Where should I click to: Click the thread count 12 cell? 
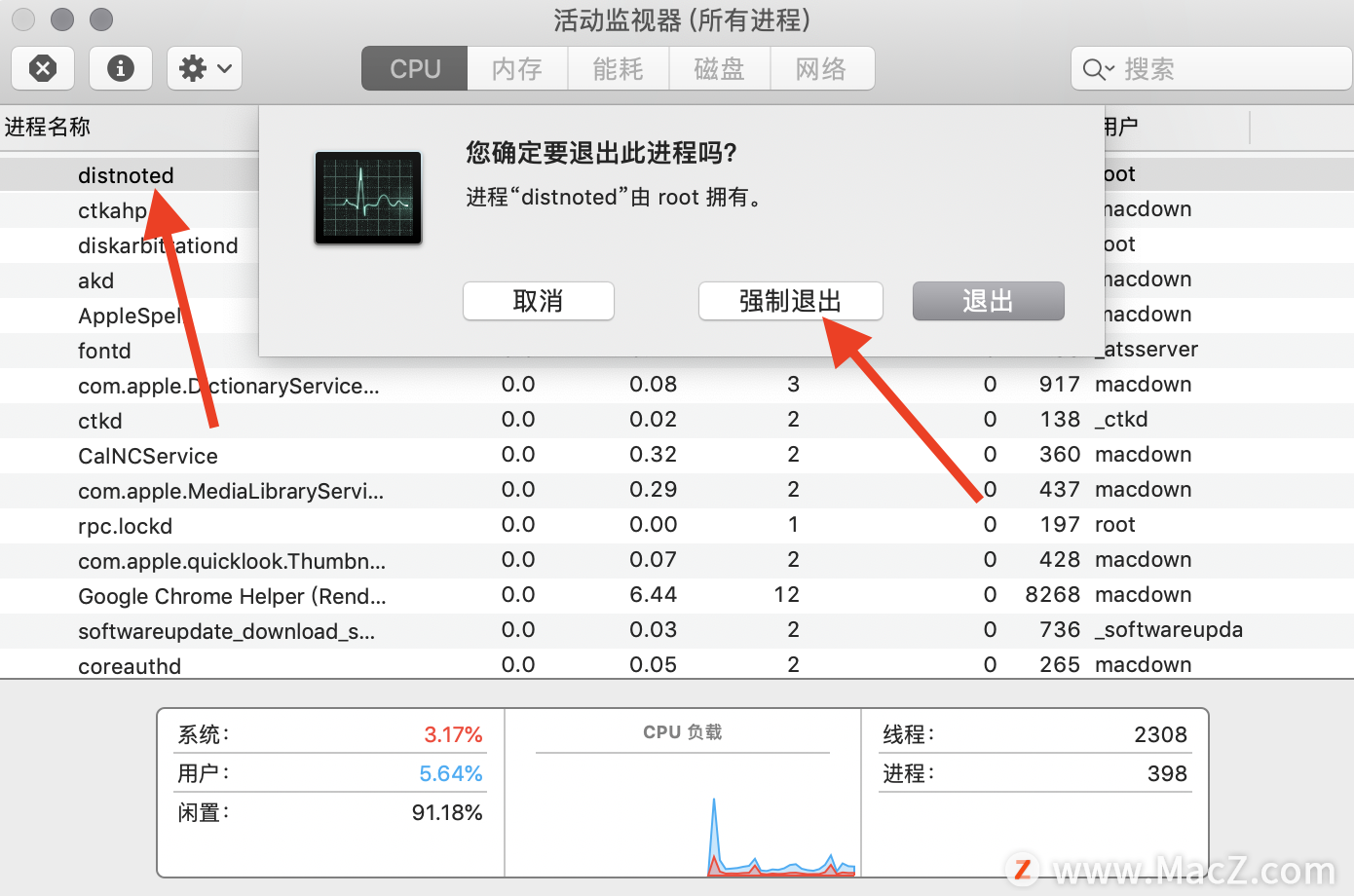click(786, 594)
